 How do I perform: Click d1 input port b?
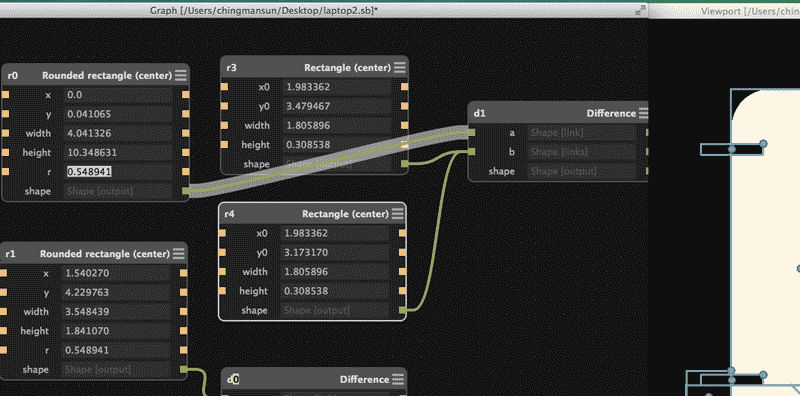472,152
